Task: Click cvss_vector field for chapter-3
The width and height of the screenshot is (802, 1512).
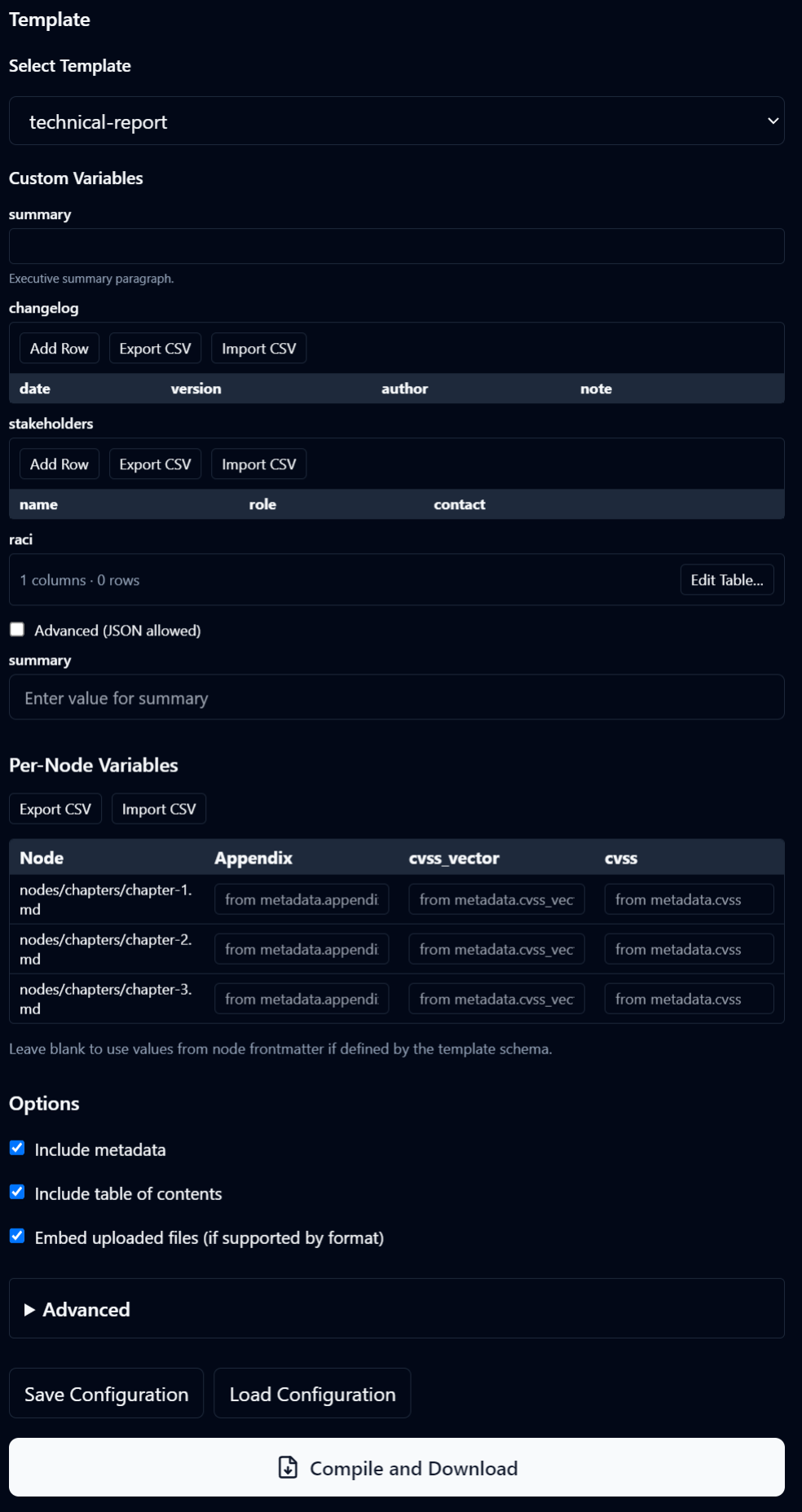Action: pos(496,999)
